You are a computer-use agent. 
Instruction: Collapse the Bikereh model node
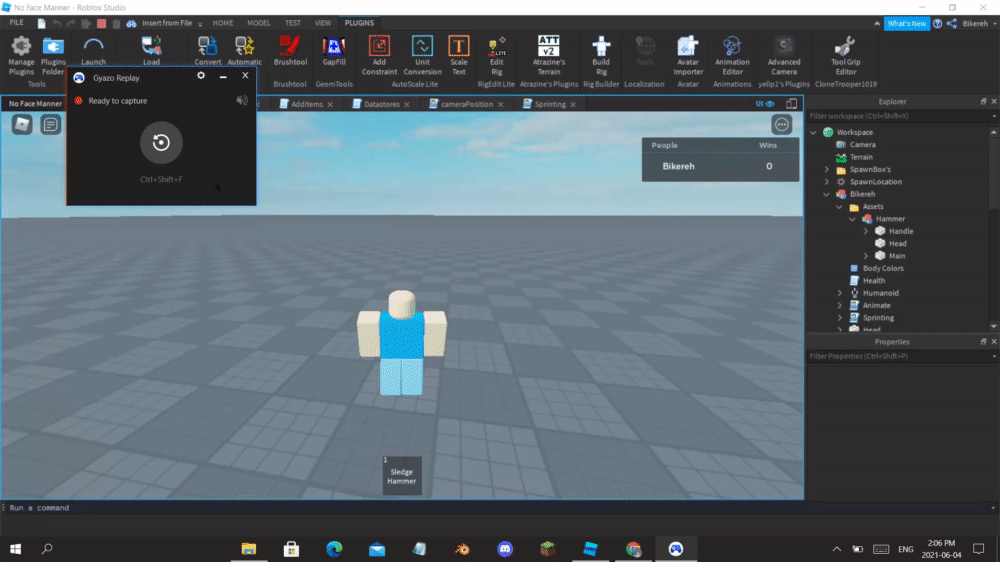pos(827,194)
